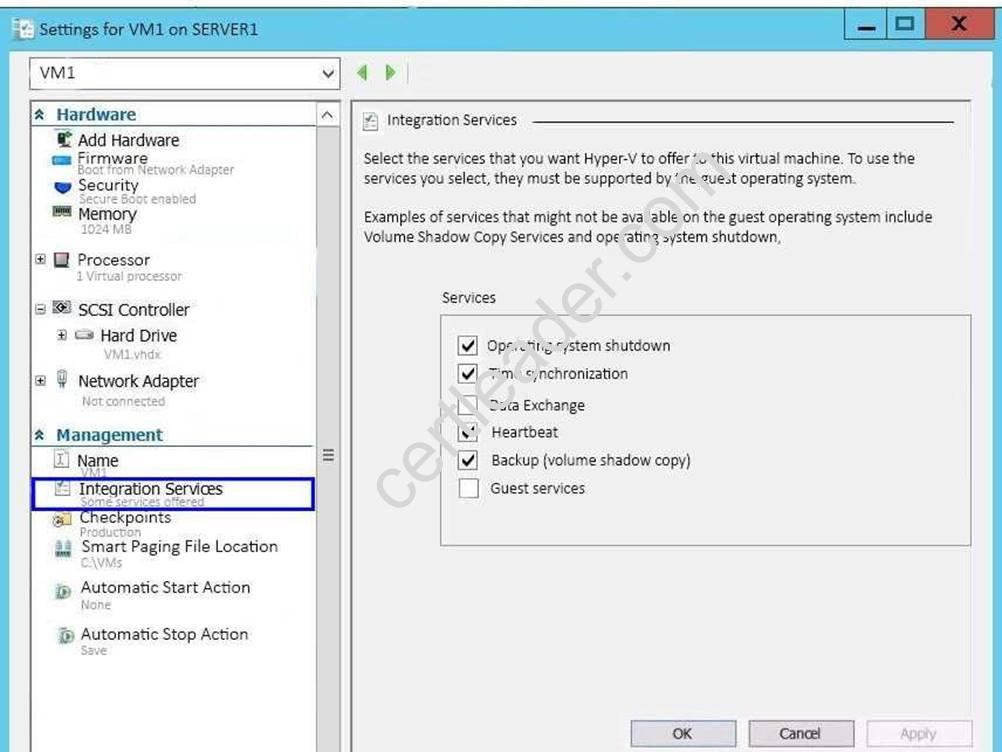The width and height of the screenshot is (1002, 752).
Task: Click the OK button
Action: pyautogui.click(x=682, y=733)
